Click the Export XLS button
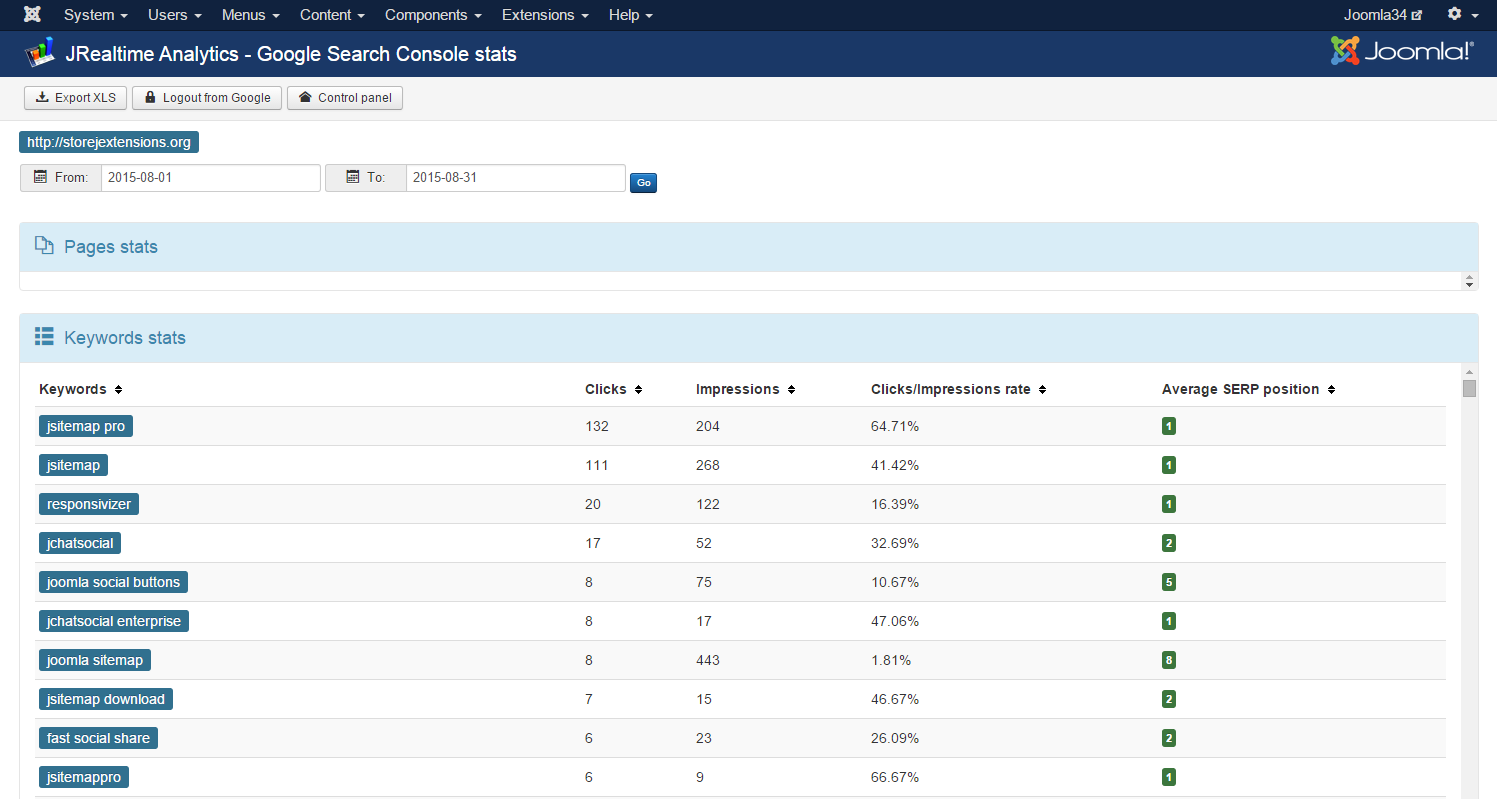 [76, 98]
